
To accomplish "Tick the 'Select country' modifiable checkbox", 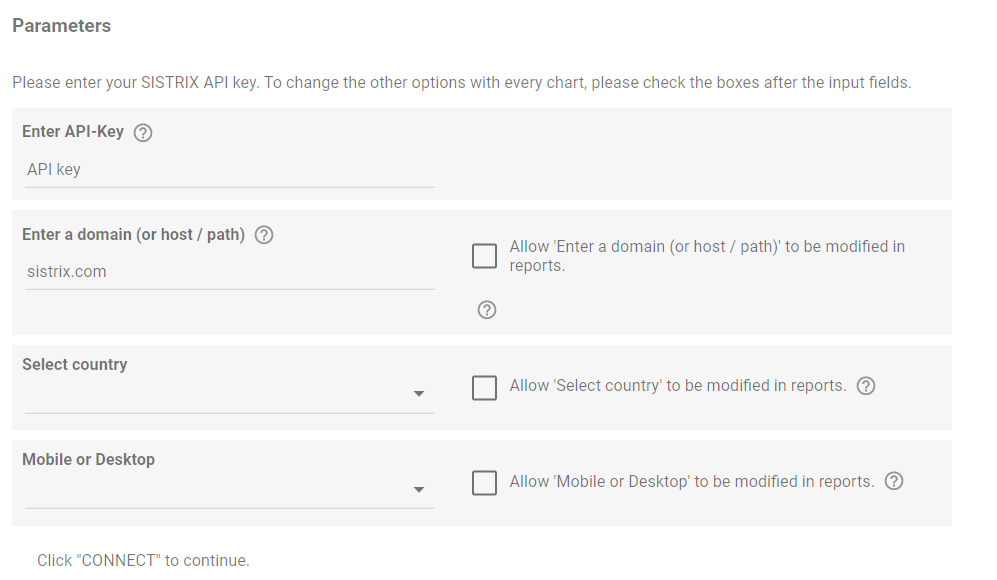I will pyautogui.click(x=485, y=387).
